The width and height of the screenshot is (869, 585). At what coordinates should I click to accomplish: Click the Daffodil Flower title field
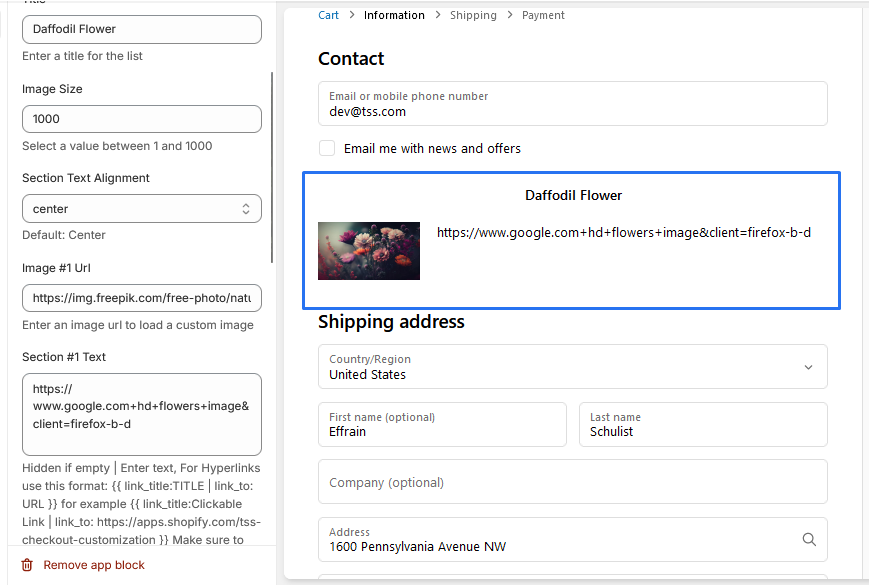pos(141,30)
